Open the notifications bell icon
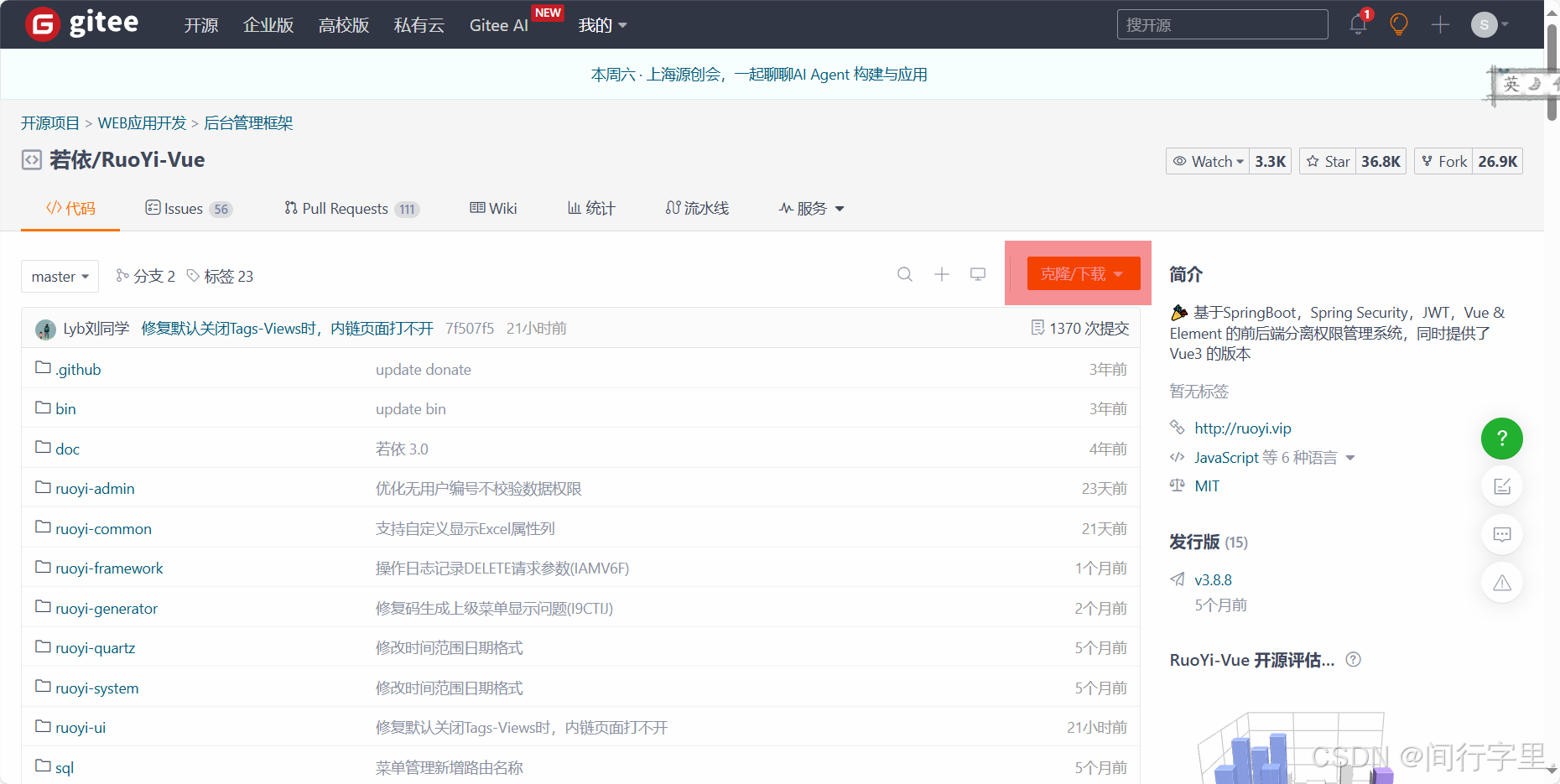 click(1359, 24)
